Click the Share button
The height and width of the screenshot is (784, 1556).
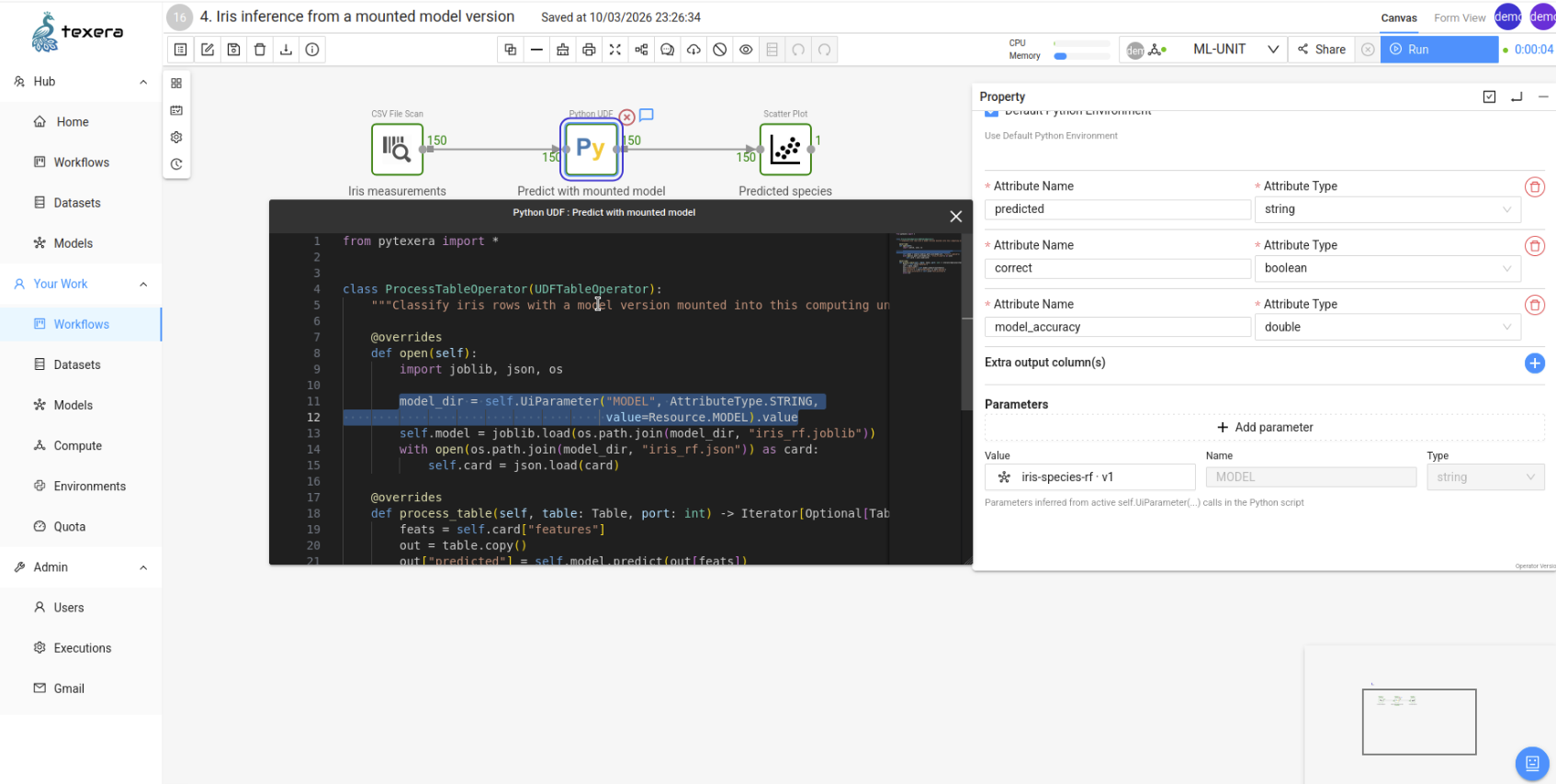pos(1322,50)
